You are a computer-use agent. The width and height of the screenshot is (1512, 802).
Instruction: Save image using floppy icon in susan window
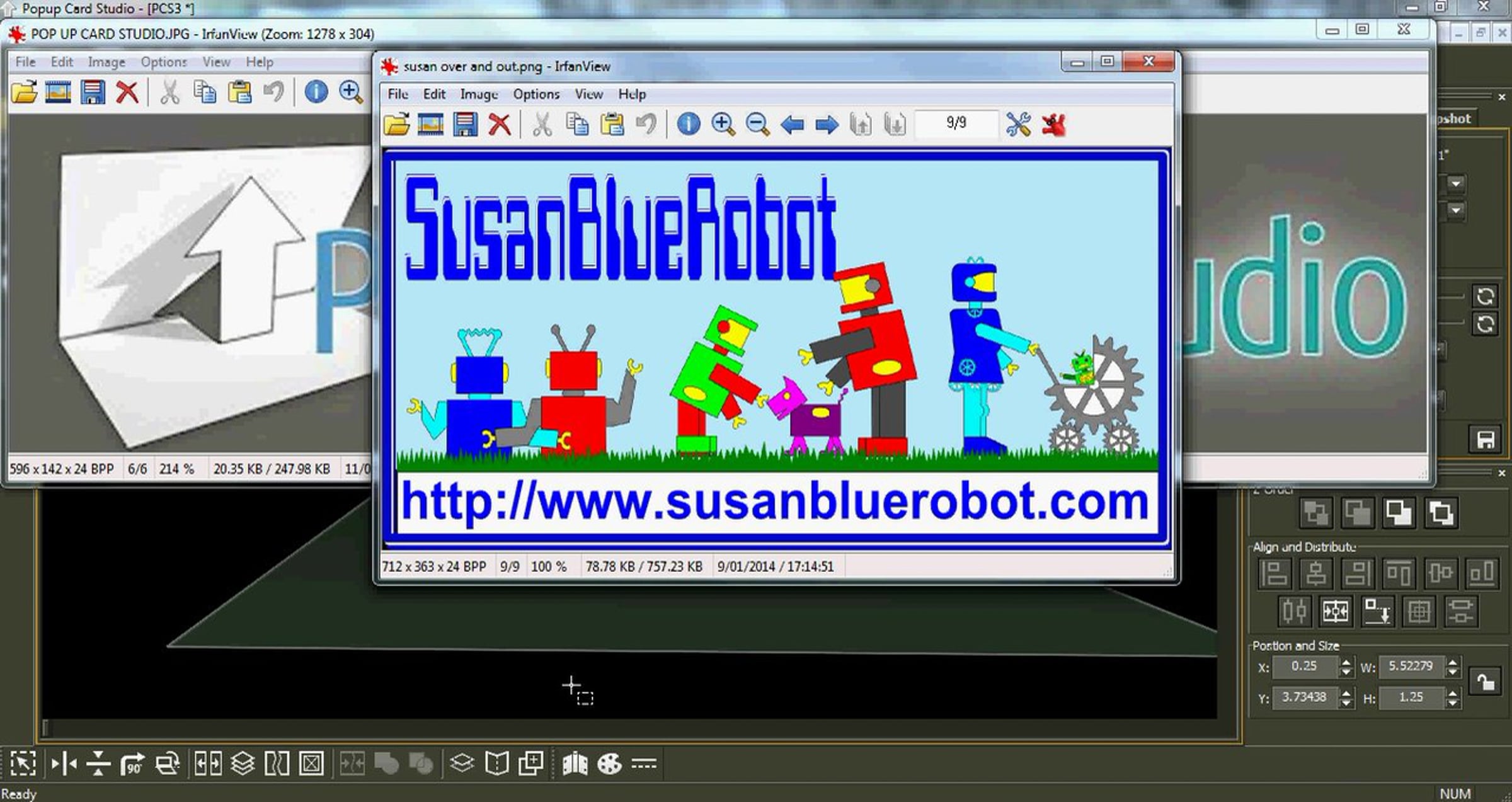[x=465, y=124]
